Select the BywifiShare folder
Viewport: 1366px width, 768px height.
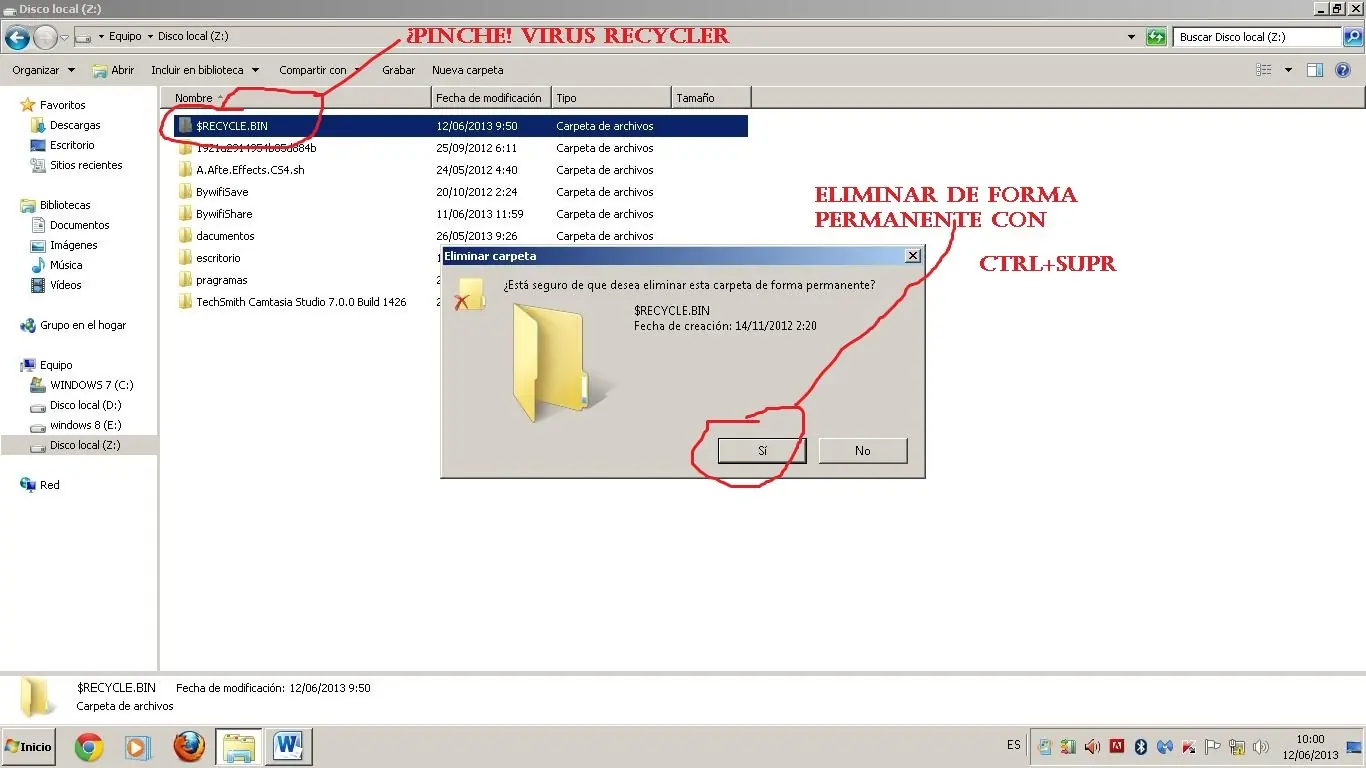[224, 214]
